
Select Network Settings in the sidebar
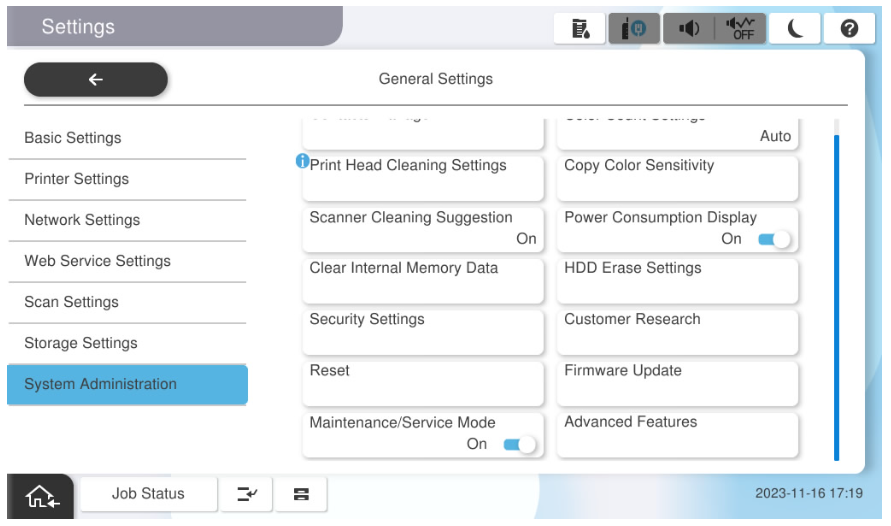click(126, 220)
